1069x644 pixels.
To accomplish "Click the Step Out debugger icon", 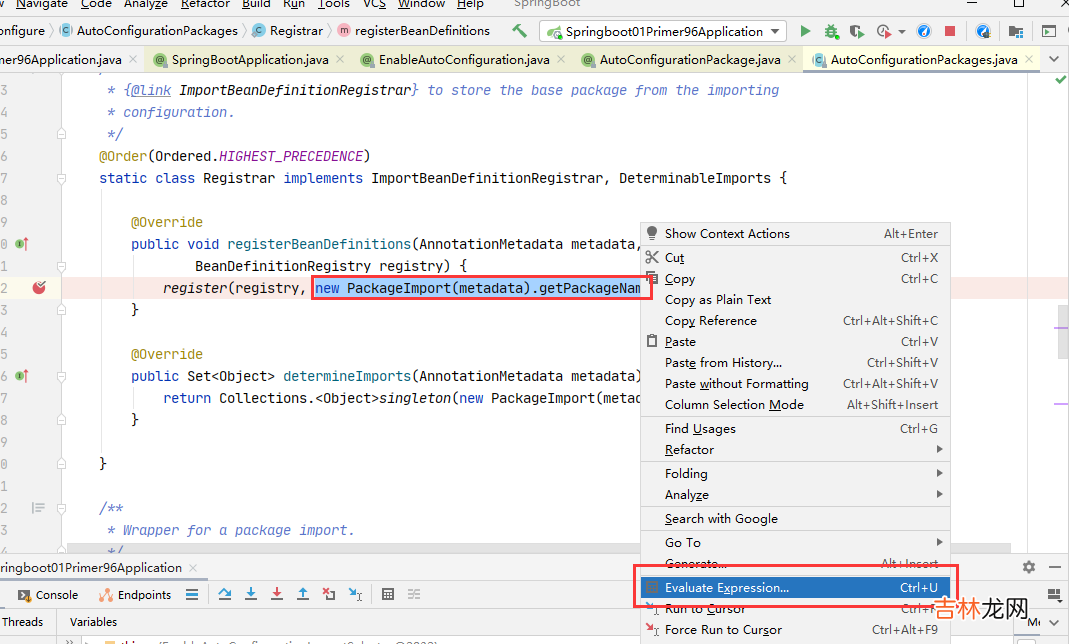I will 303,594.
